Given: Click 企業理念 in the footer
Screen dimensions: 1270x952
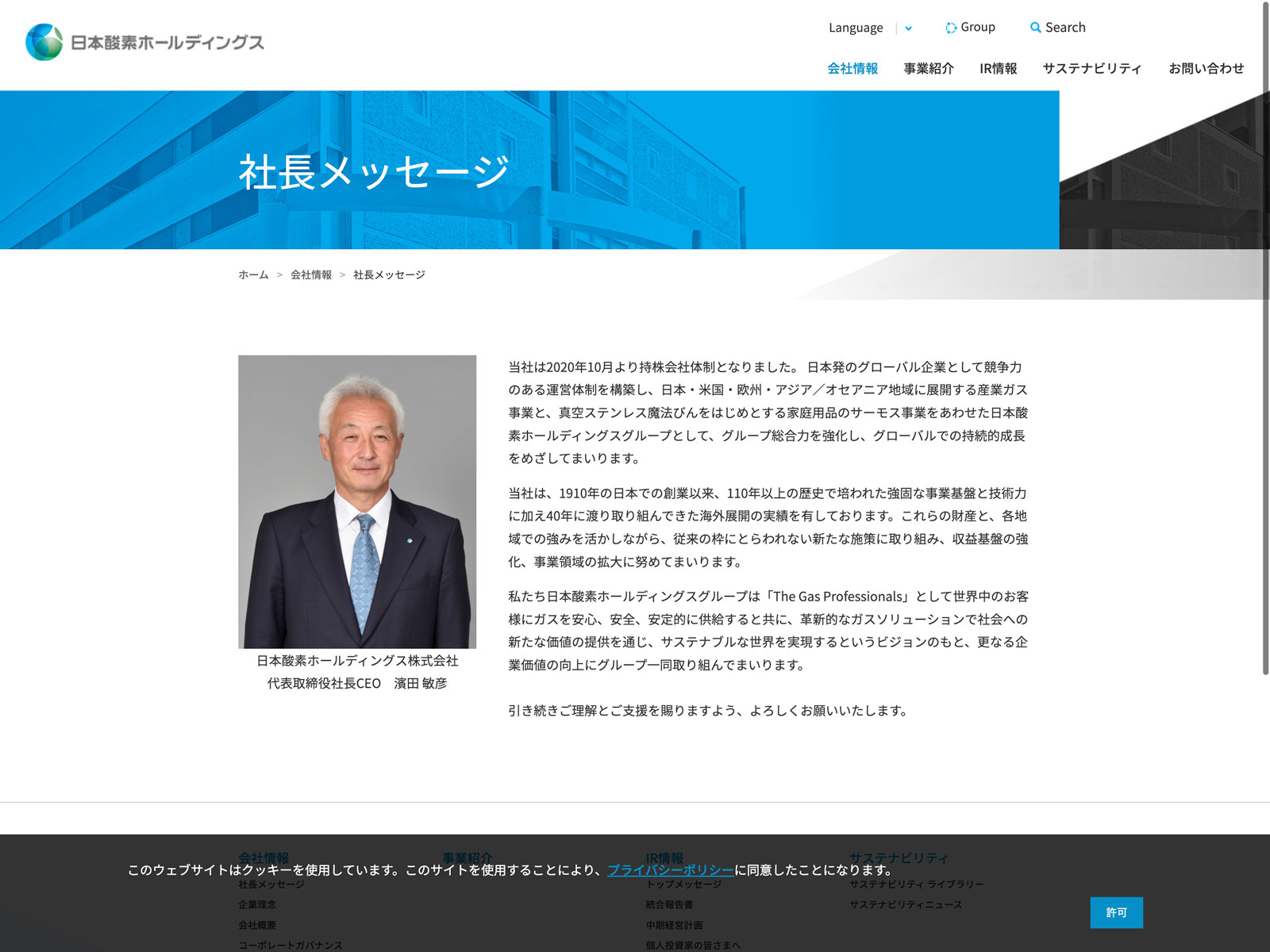Looking at the screenshot, I should click(x=257, y=904).
